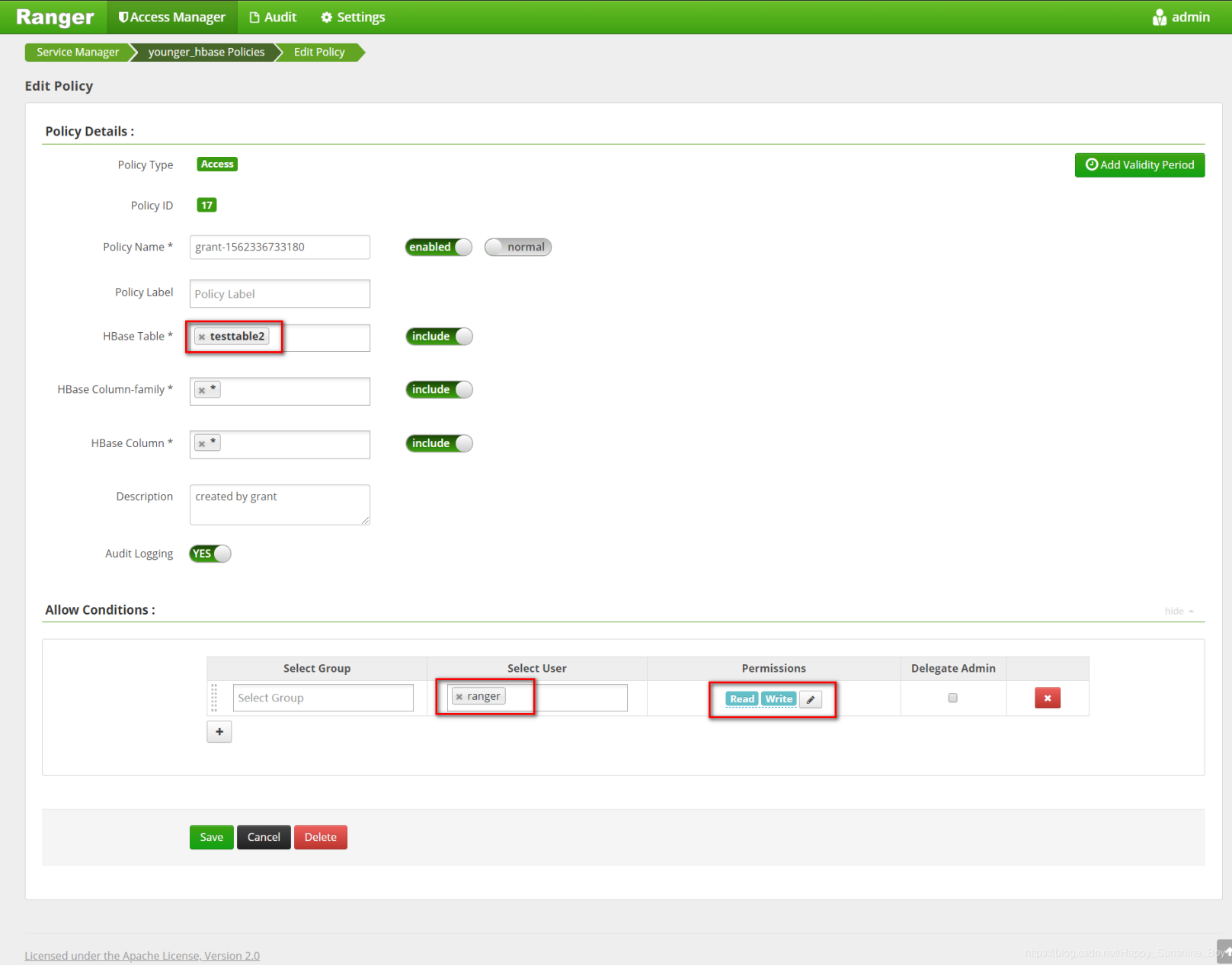Click the Policy ID 17 badge
This screenshot has width=1232, height=965.
coord(206,205)
